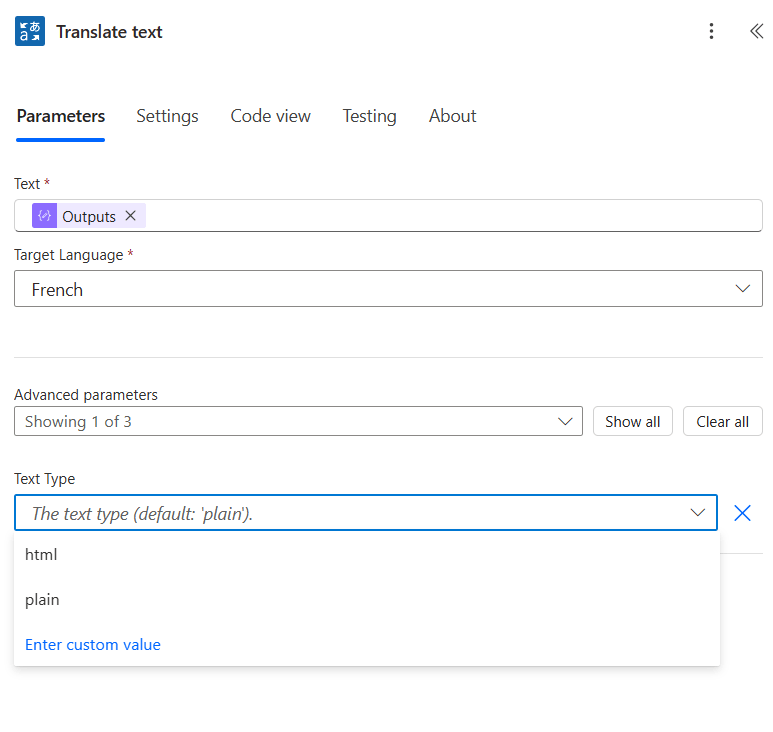Click the Enter custom value link
Image resolution: width=773 pixels, height=732 pixels.
click(93, 645)
